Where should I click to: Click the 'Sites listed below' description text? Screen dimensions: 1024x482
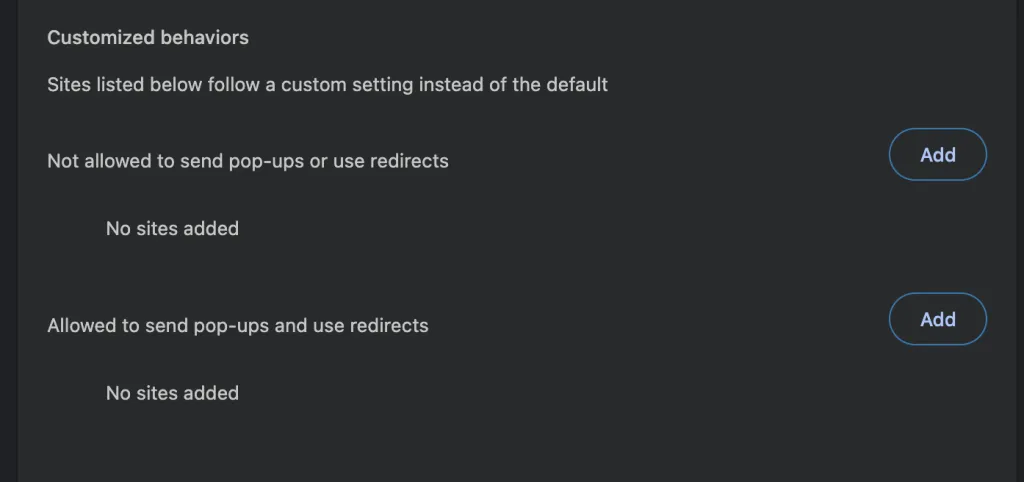(327, 85)
